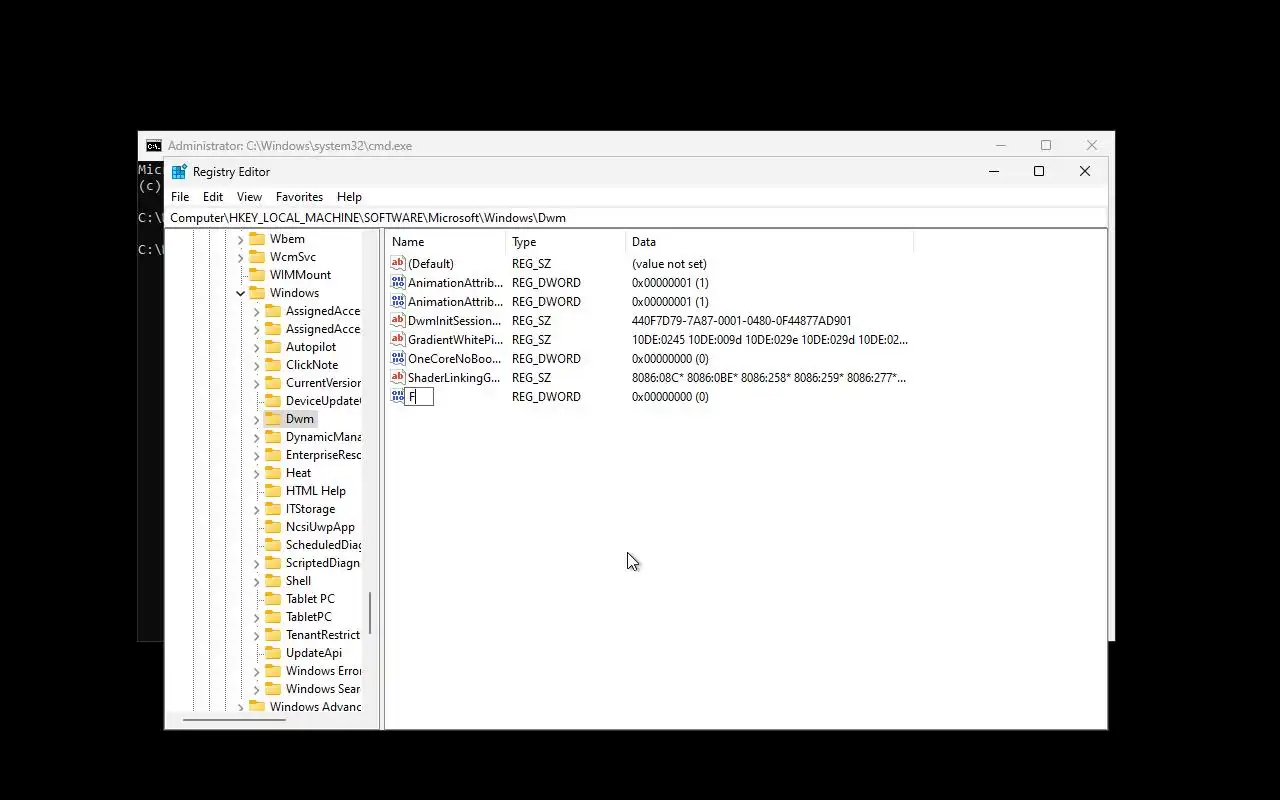The image size is (1280, 800).
Task: Select the WIMMount folder icon
Action: pyautogui.click(x=257, y=275)
